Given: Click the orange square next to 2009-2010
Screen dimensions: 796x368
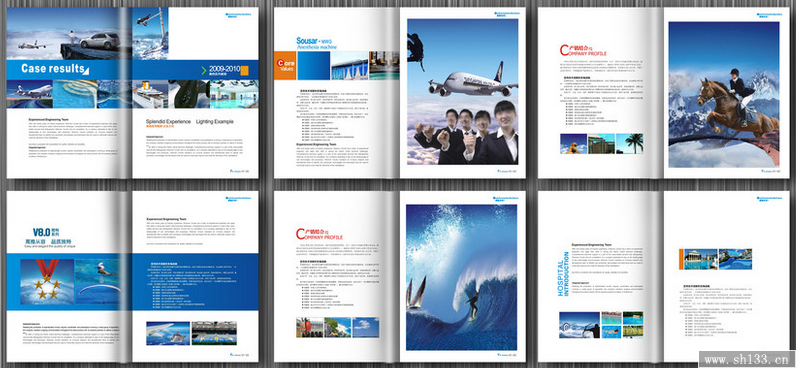Looking at the screenshot, I should [x=245, y=70].
